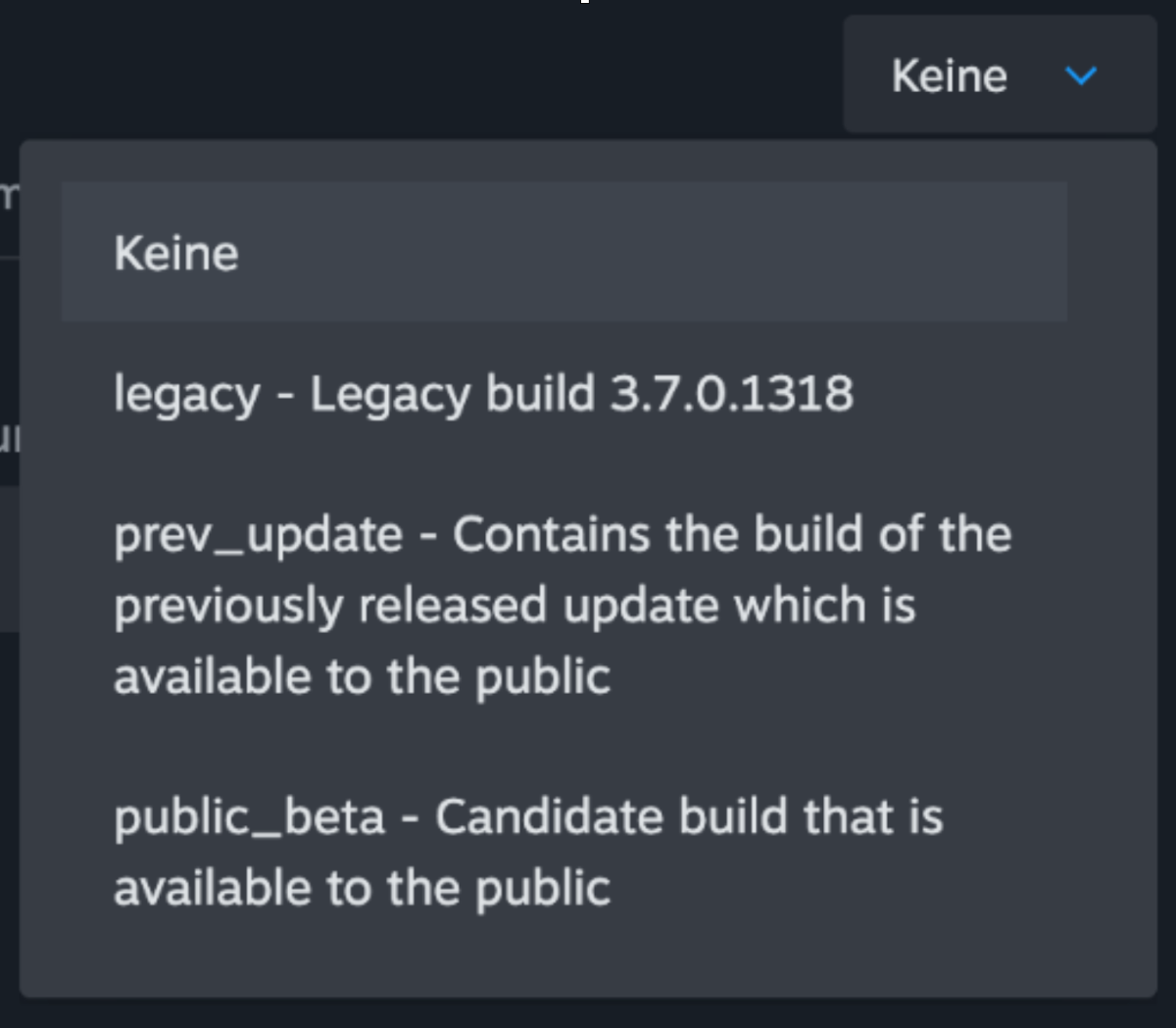1176x1028 pixels.
Task: Collapse the dropdown via the Keine button
Action: (1000, 74)
